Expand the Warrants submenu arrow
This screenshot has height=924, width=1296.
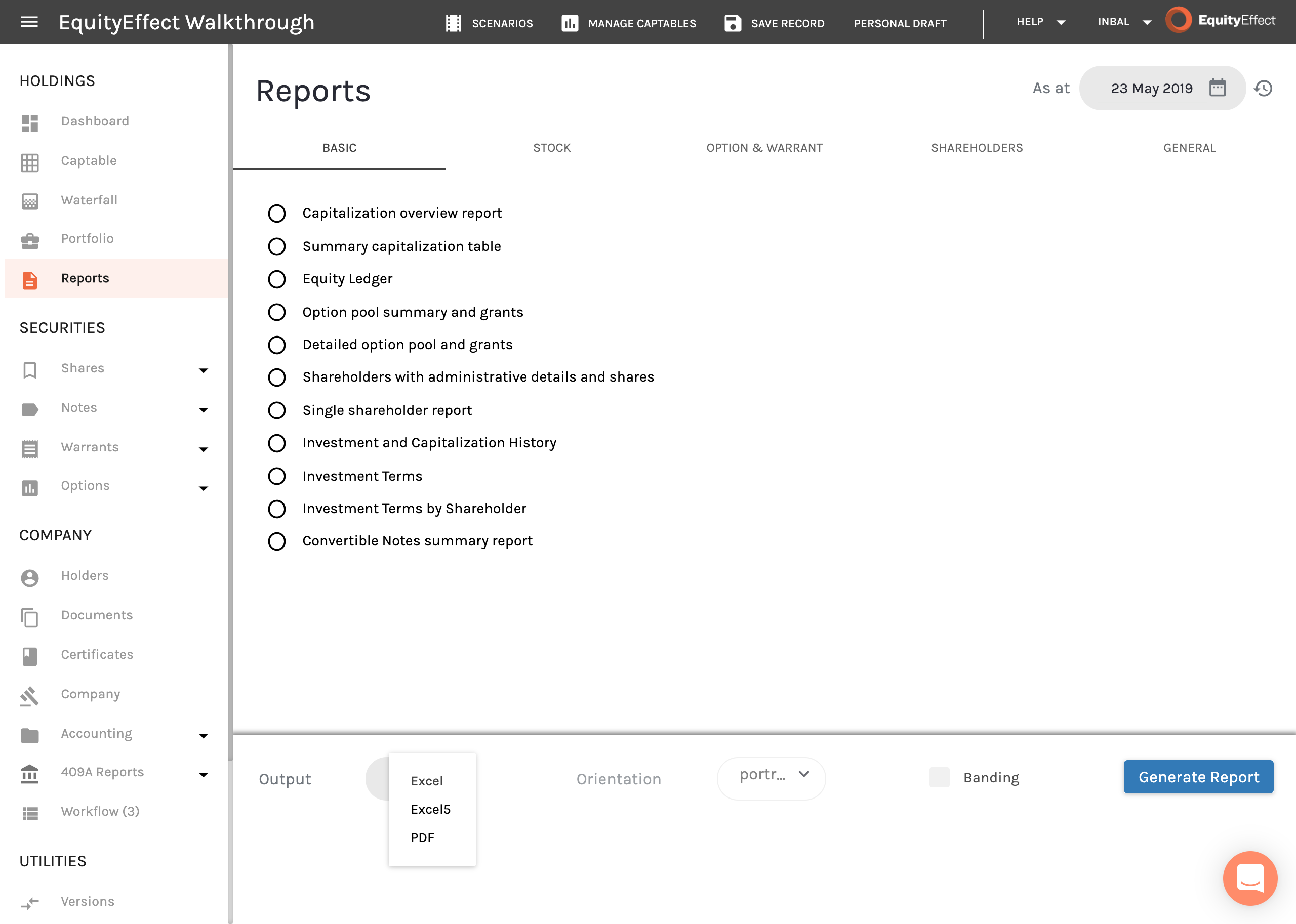point(203,449)
